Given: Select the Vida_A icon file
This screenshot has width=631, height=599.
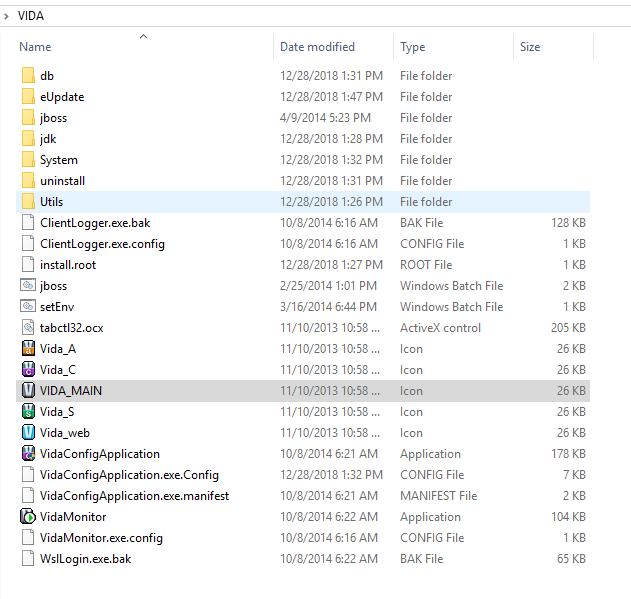Looking at the screenshot, I should [57, 349].
